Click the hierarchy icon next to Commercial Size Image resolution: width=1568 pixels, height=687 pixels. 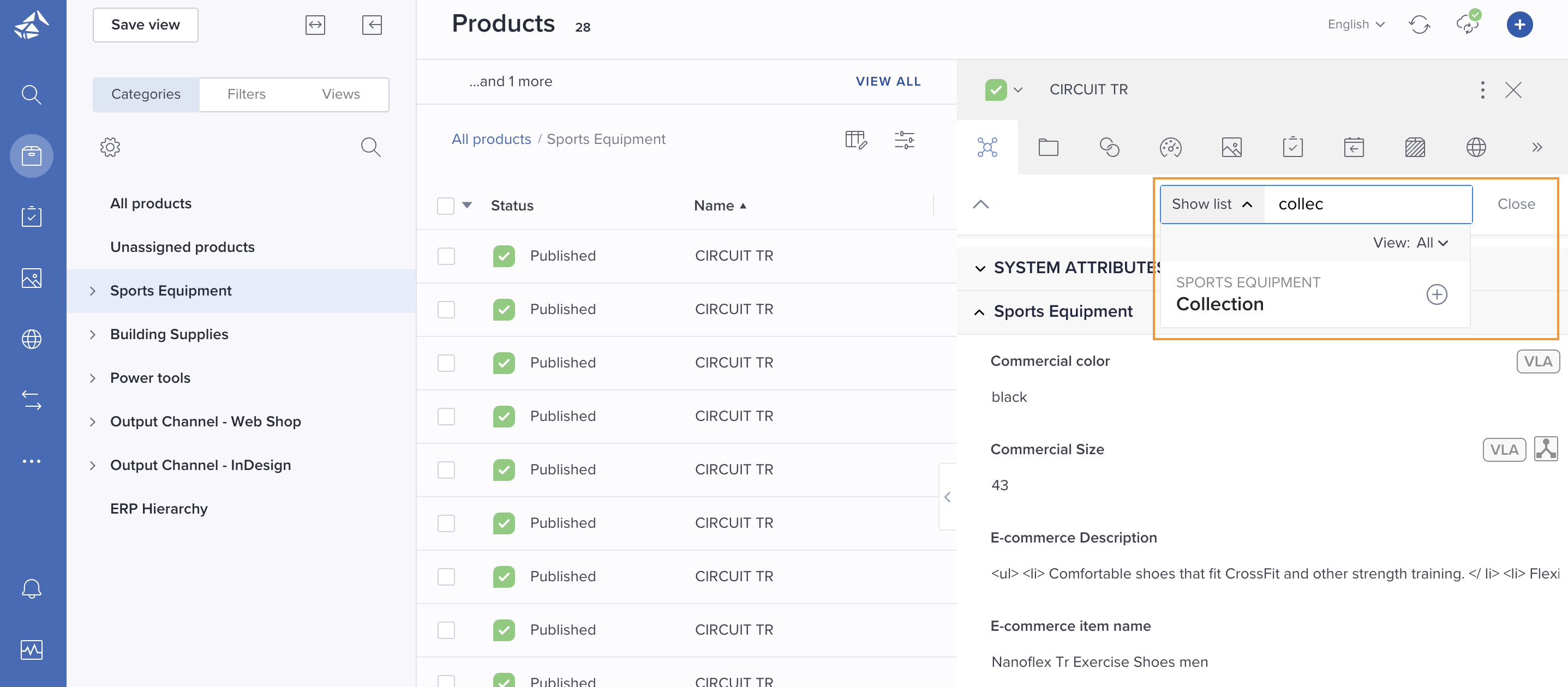tap(1546, 449)
